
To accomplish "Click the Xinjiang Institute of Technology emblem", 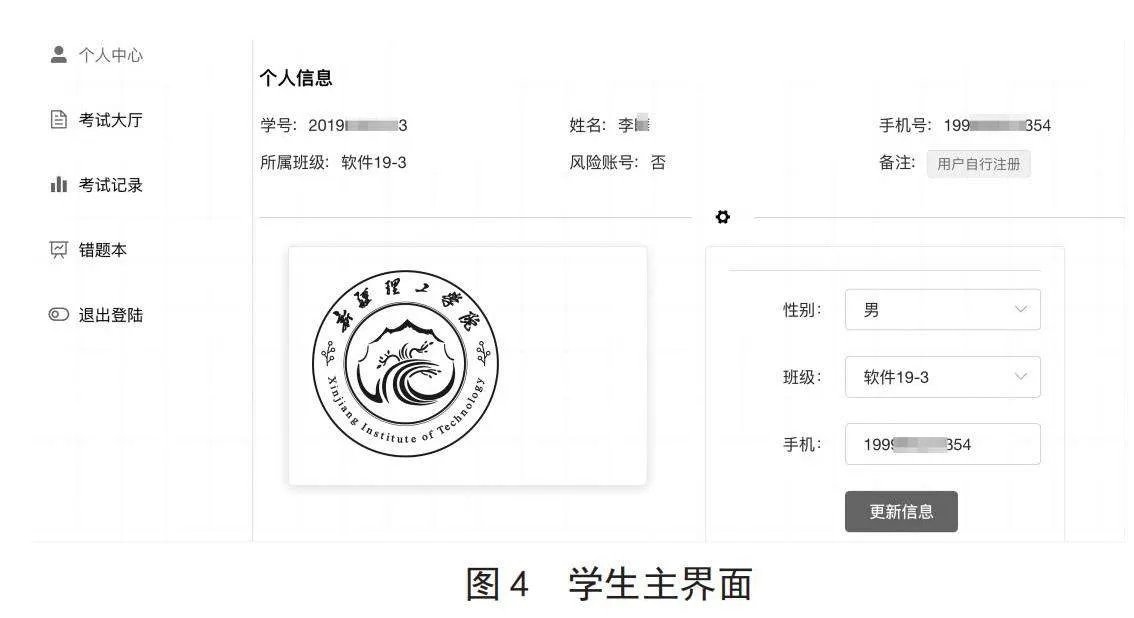I will point(406,364).
